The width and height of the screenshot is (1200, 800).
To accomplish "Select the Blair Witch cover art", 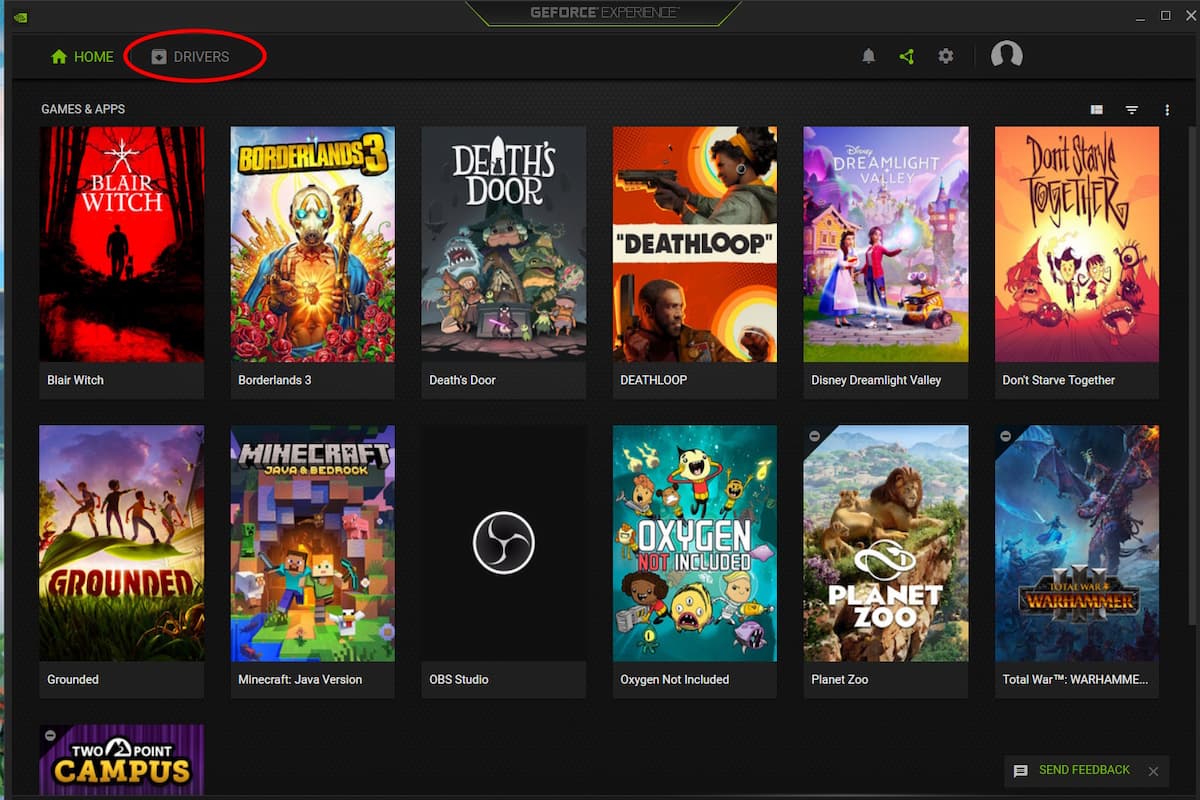I will (122, 244).
